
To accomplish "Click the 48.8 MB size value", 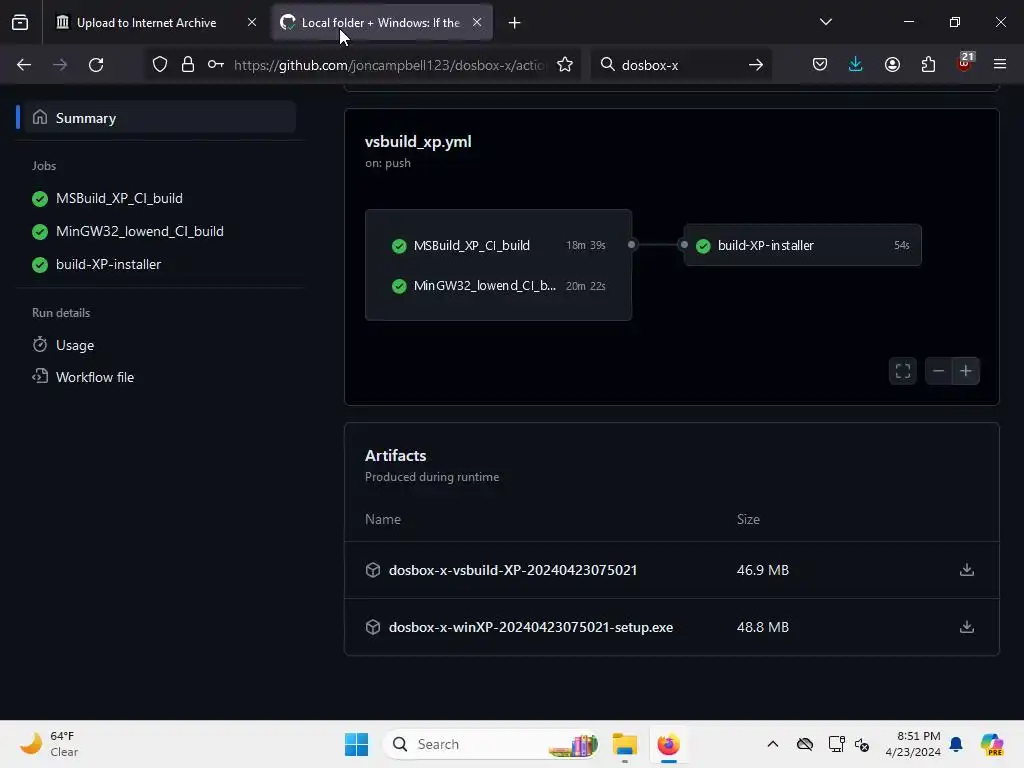I will point(763,627).
